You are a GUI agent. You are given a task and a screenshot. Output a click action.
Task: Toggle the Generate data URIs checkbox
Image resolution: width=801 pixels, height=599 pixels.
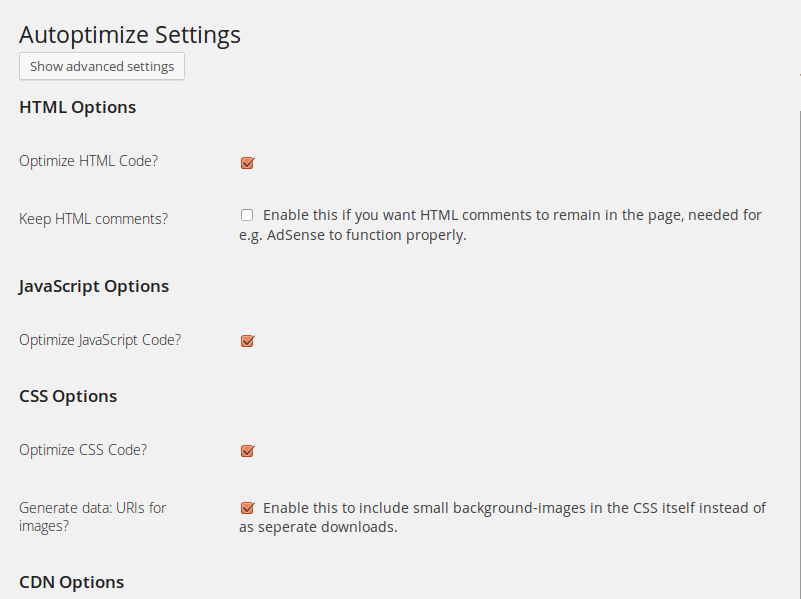pyautogui.click(x=247, y=508)
